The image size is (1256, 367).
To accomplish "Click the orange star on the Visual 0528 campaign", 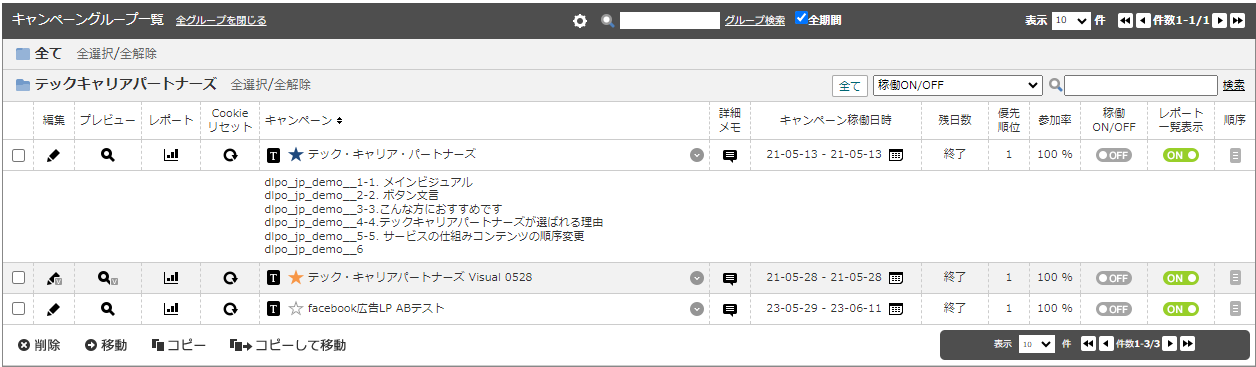I will [x=295, y=278].
